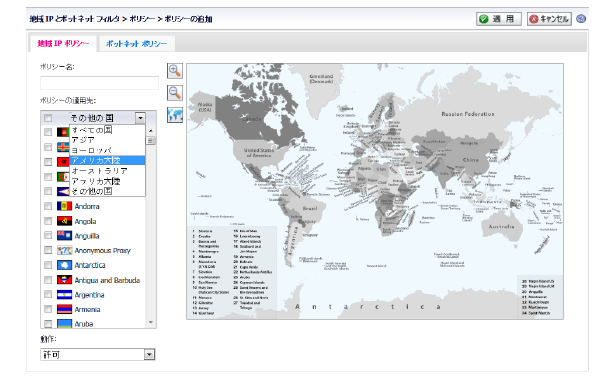
Task: Click the Andorra flag icon
Action: (64, 206)
